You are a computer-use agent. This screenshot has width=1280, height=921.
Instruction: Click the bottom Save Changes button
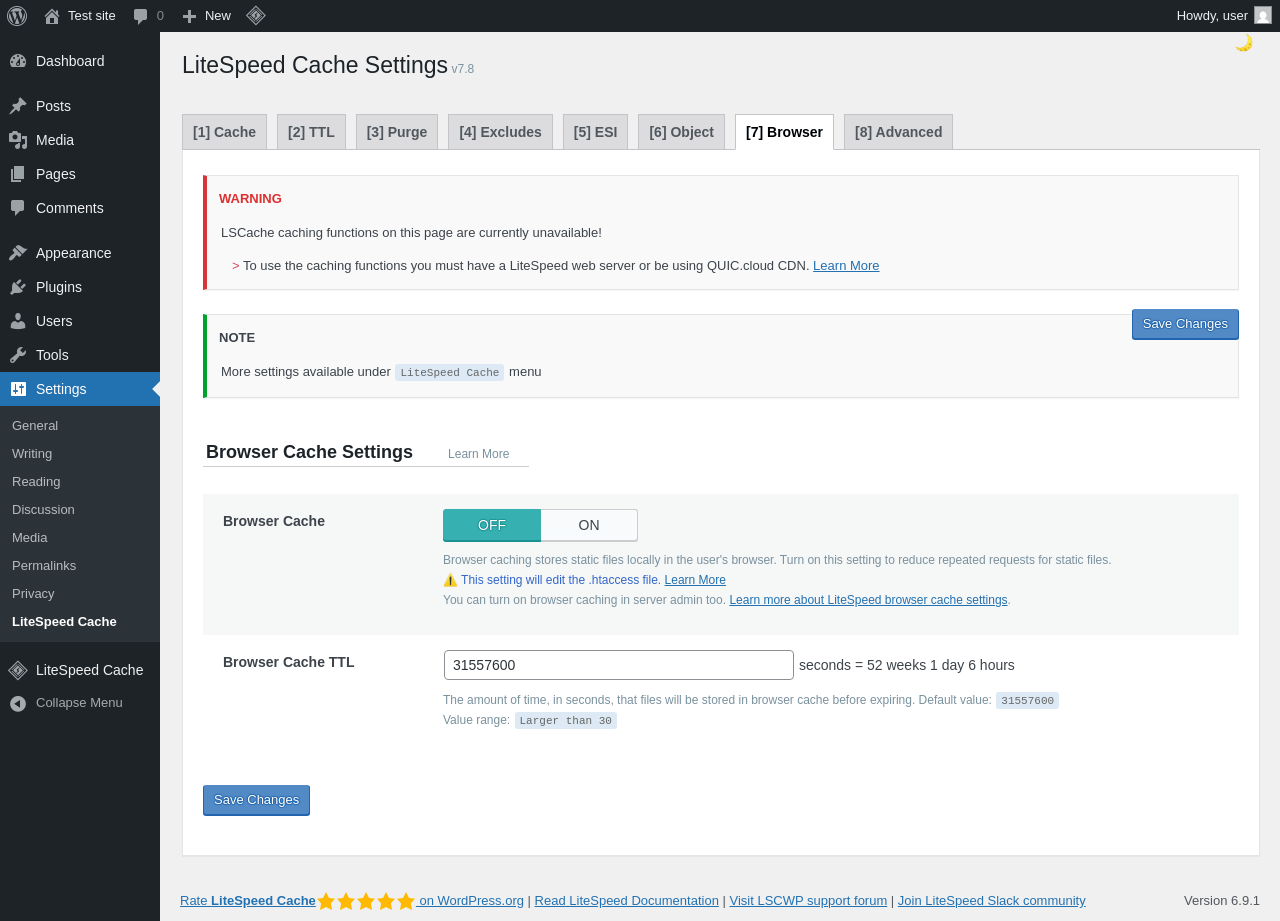[x=256, y=800]
